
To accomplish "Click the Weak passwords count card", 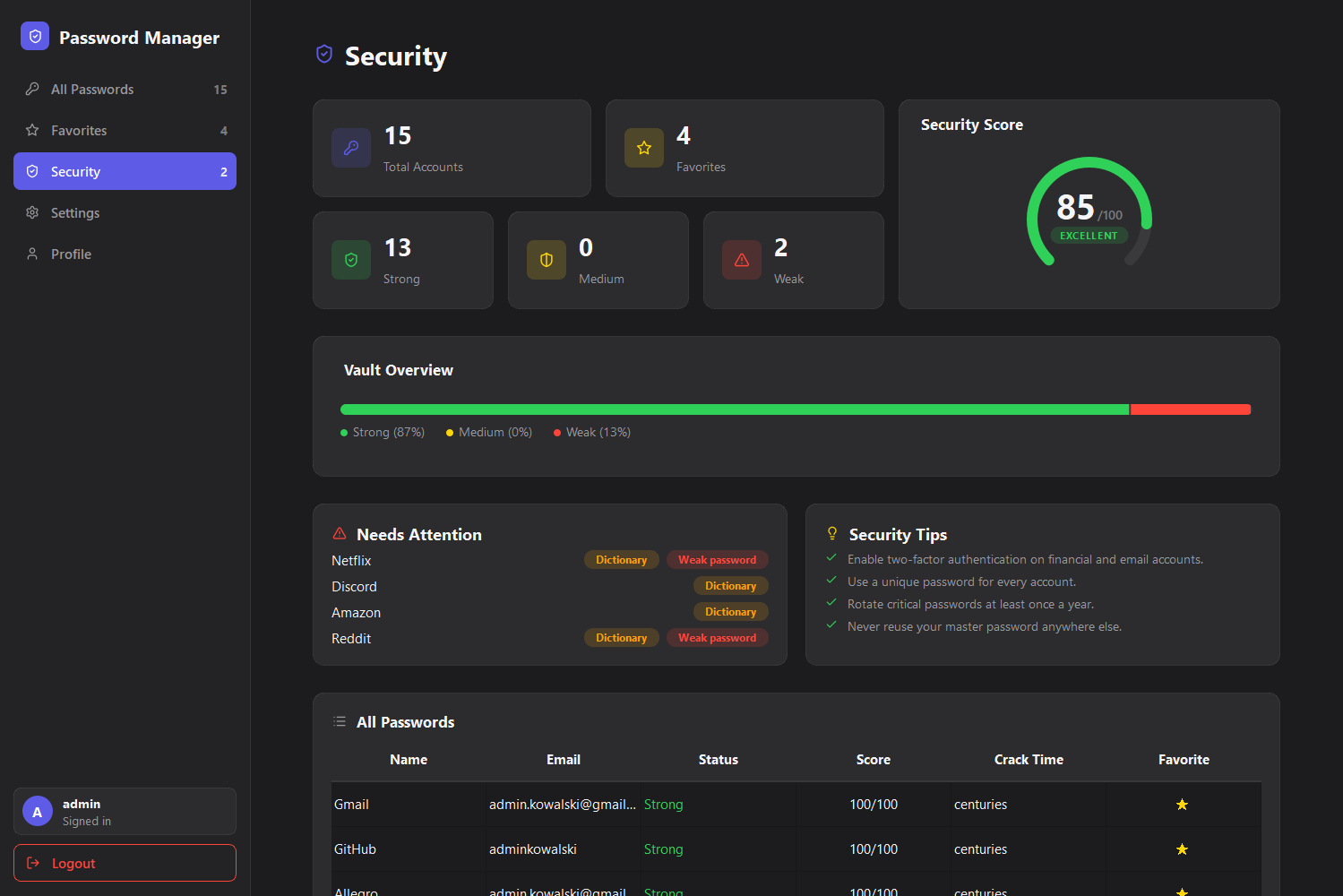I will point(794,260).
